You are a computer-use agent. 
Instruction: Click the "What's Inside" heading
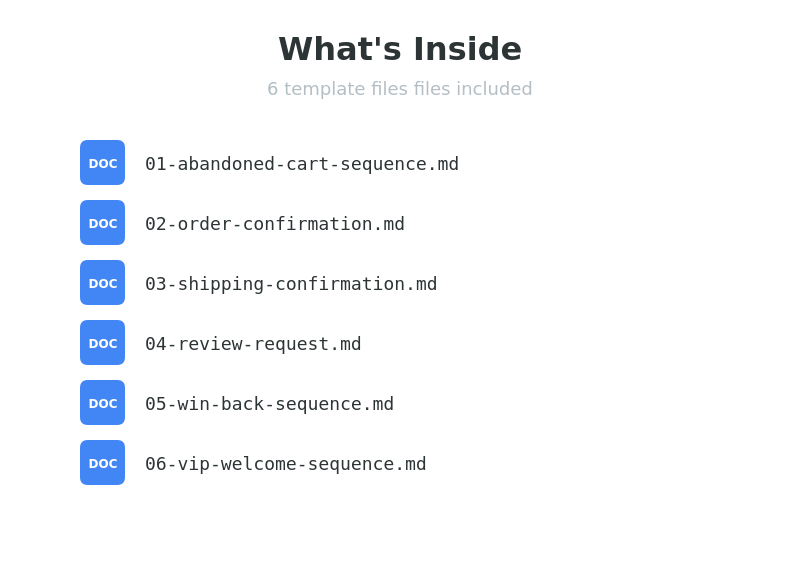400,49
